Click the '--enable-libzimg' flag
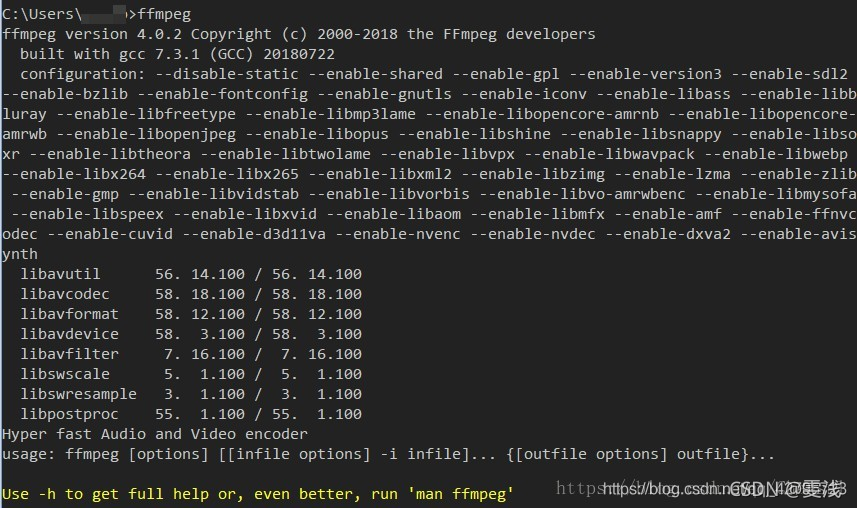This screenshot has width=857, height=508. tap(533, 174)
